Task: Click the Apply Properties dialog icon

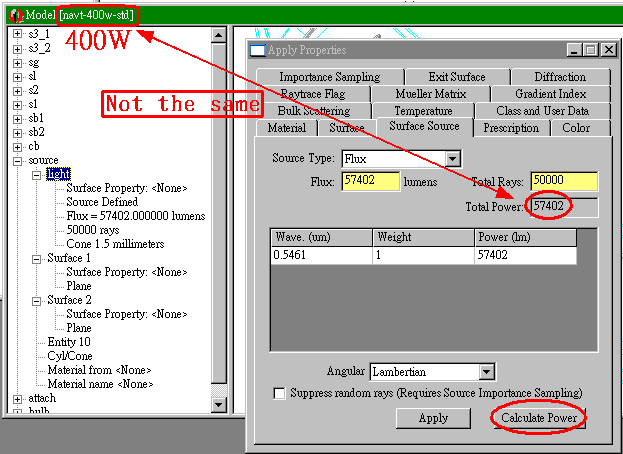Action: (x=257, y=50)
